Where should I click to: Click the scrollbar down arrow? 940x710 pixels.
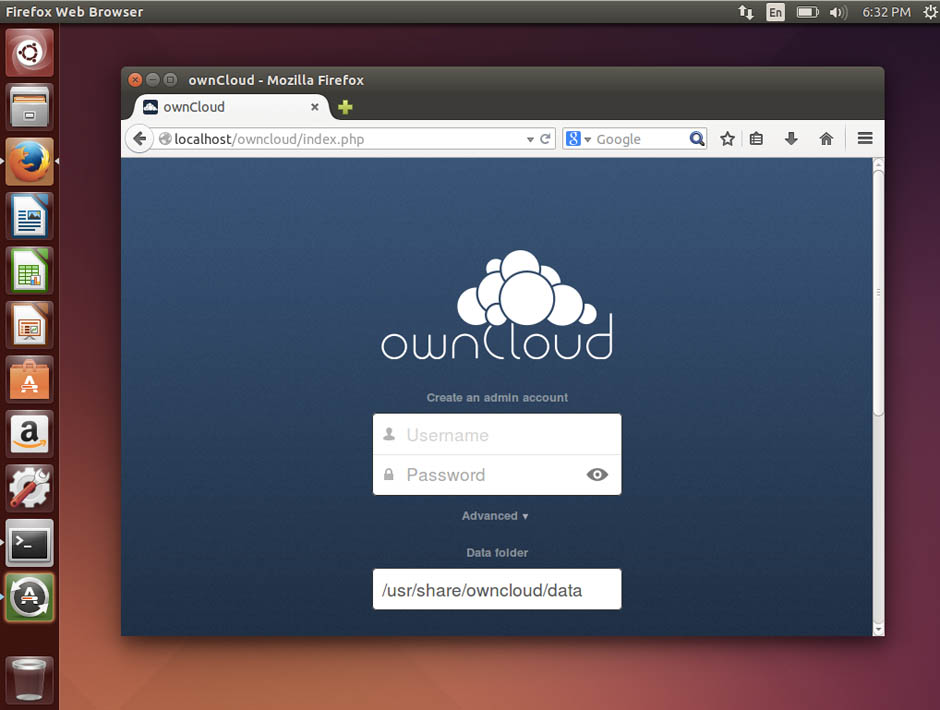pos(878,630)
